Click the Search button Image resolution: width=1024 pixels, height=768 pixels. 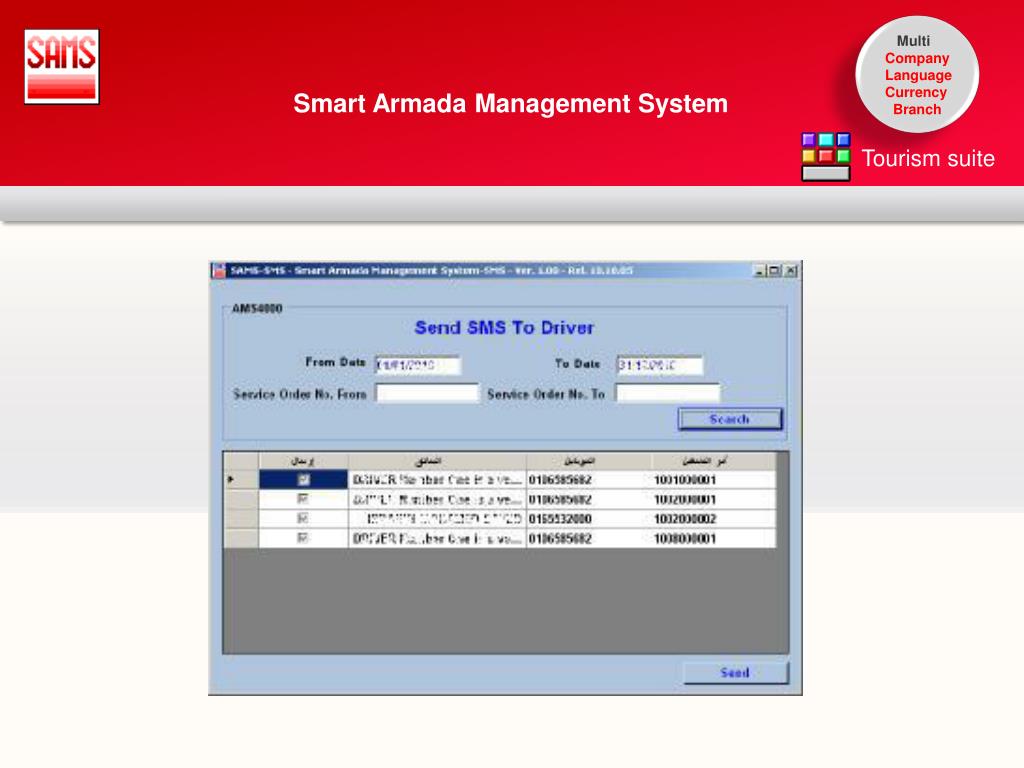click(729, 419)
